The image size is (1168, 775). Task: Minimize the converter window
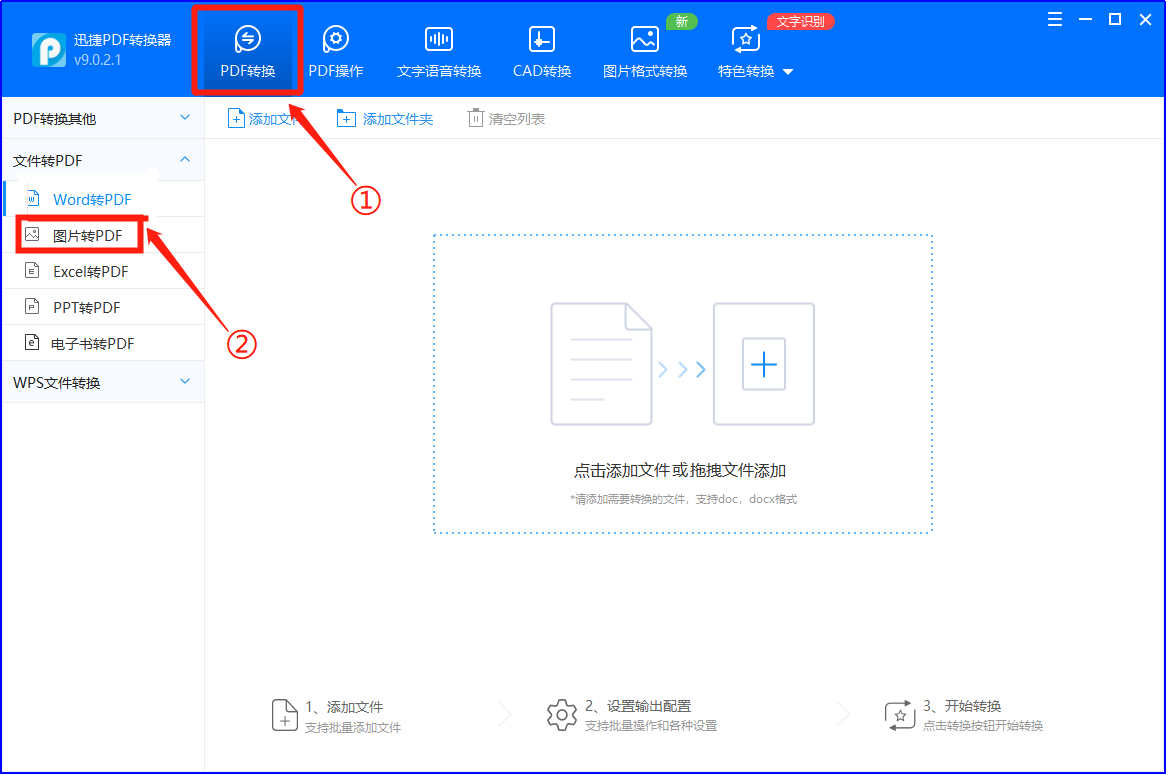[1085, 19]
